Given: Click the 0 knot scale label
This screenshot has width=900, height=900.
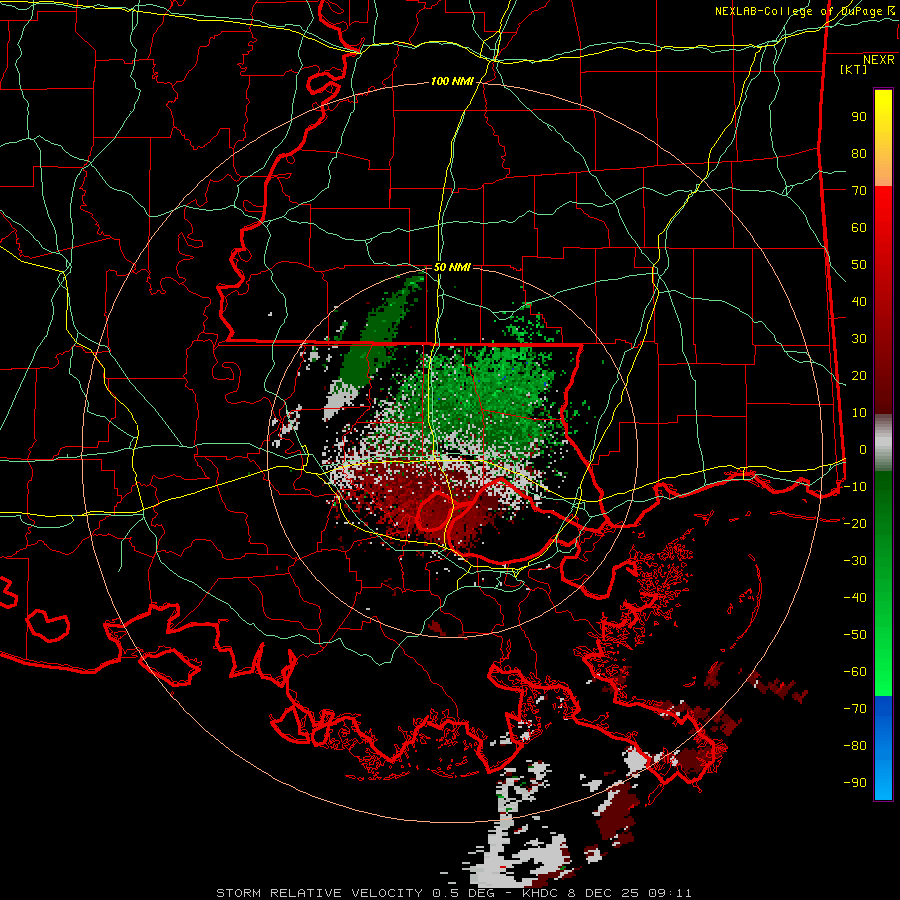Looking at the screenshot, I should click(x=863, y=450).
